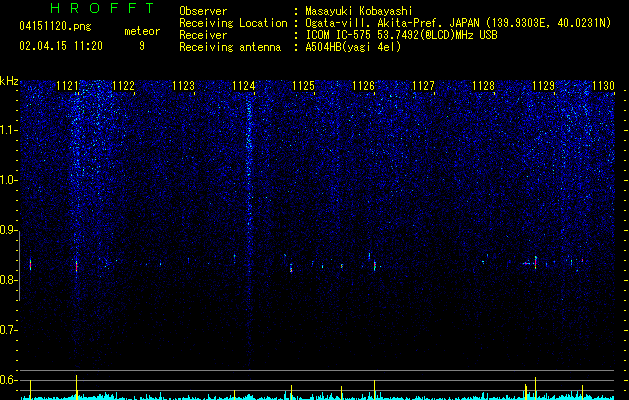Image resolution: width=629 pixels, height=400 pixels.
Task: Click the 1122 time marker
Action: tap(124, 86)
